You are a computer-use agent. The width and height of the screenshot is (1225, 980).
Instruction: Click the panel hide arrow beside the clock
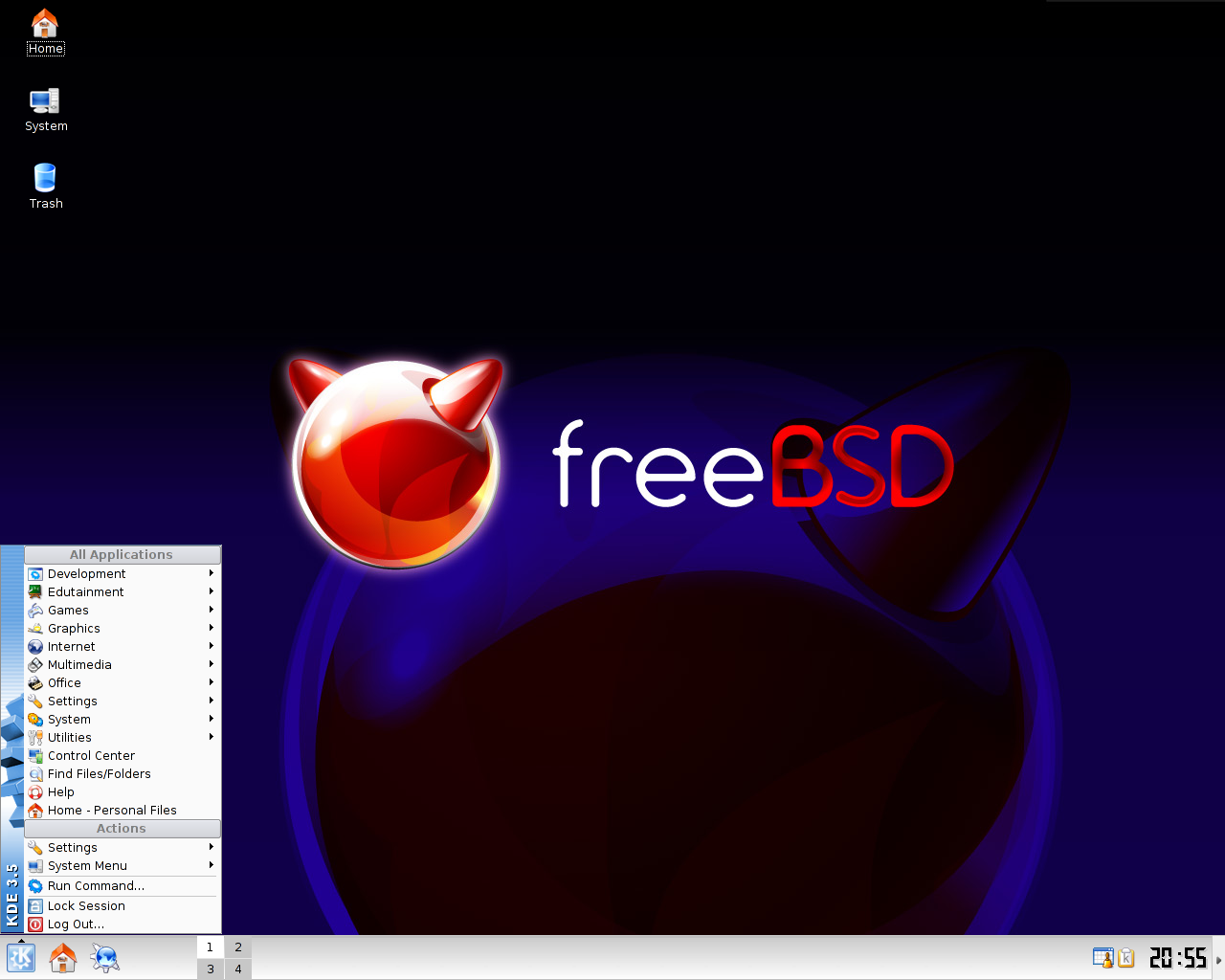tap(1219, 958)
